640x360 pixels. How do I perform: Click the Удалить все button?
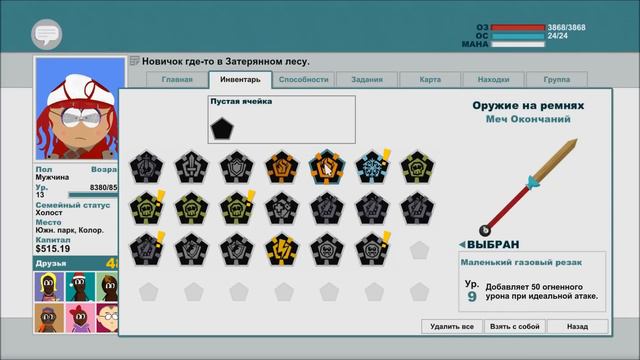pyautogui.click(x=452, y=327)
